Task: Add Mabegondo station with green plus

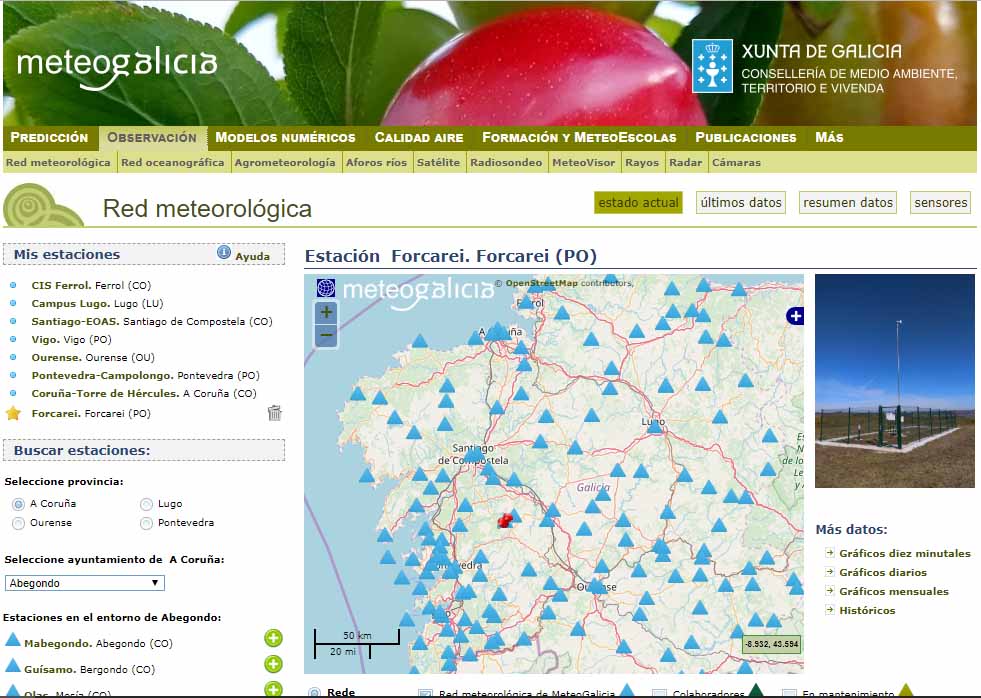Action: click(x=273, y=639)
